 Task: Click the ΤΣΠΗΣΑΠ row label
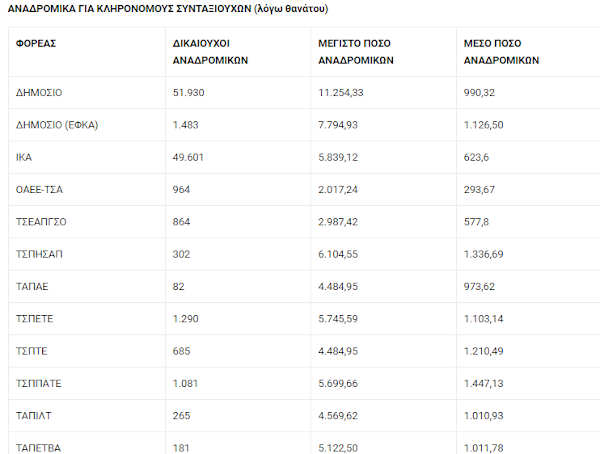click(x=39, y=254)
